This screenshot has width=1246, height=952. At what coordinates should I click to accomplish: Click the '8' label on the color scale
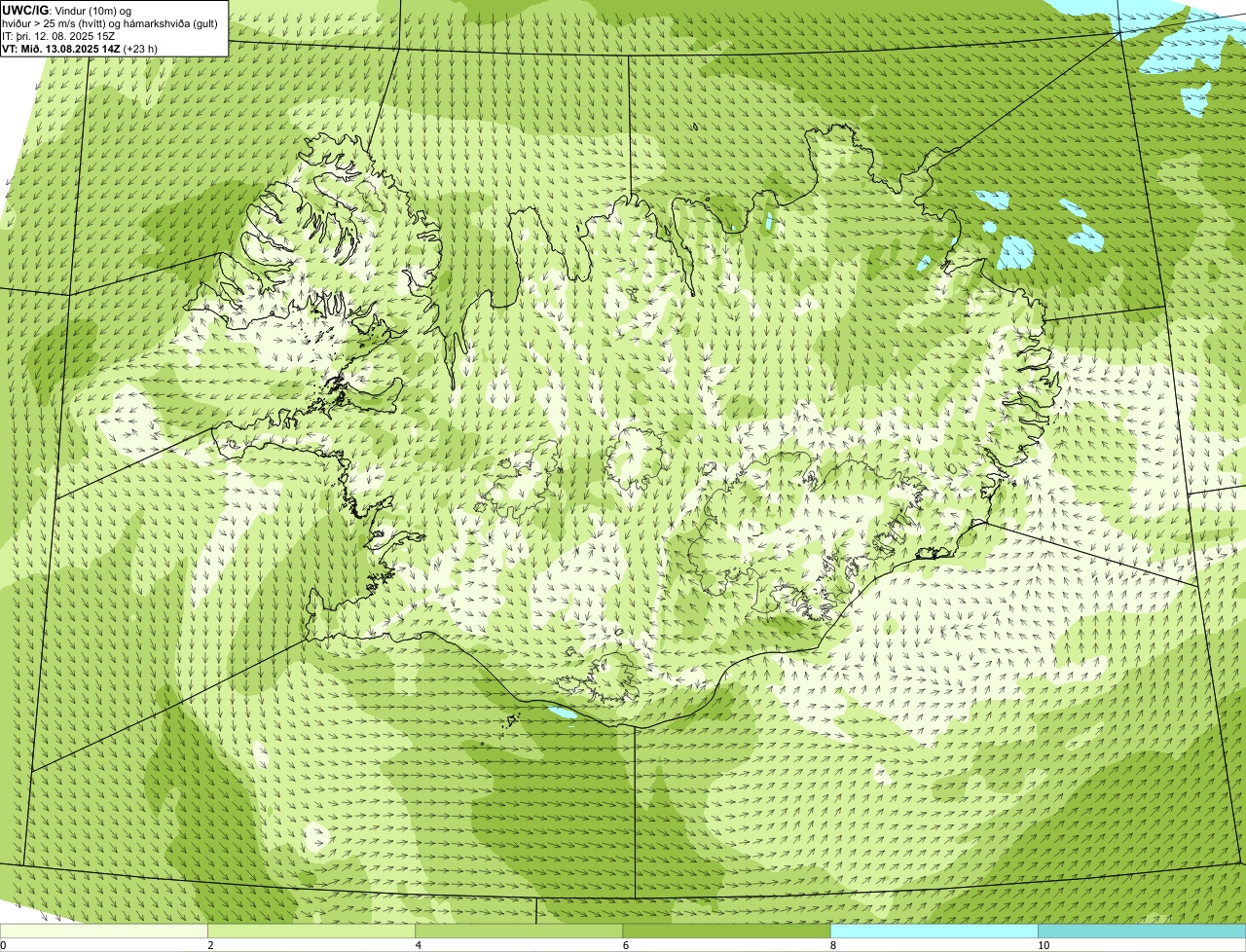click(832, 945)
